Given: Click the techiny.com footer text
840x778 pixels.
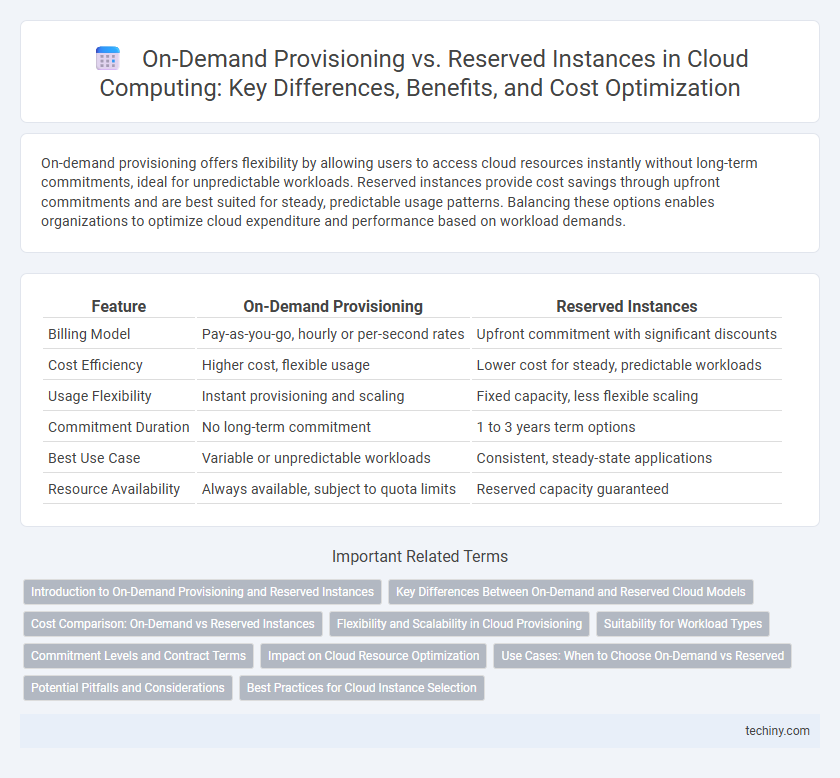Looking at the screenshot, I should coord(777,731).
